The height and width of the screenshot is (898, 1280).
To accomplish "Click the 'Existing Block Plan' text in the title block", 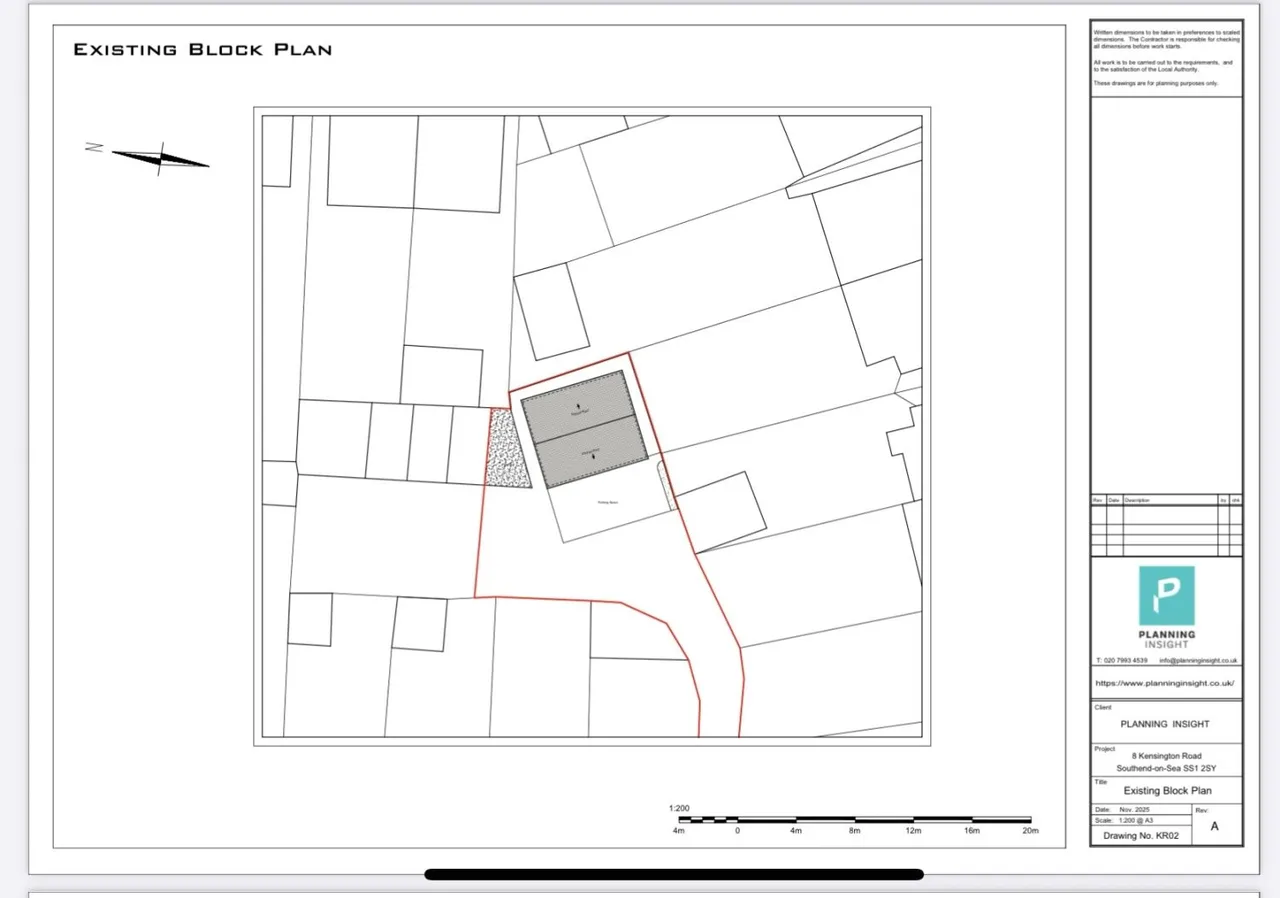I will [x=1166, y=790].
